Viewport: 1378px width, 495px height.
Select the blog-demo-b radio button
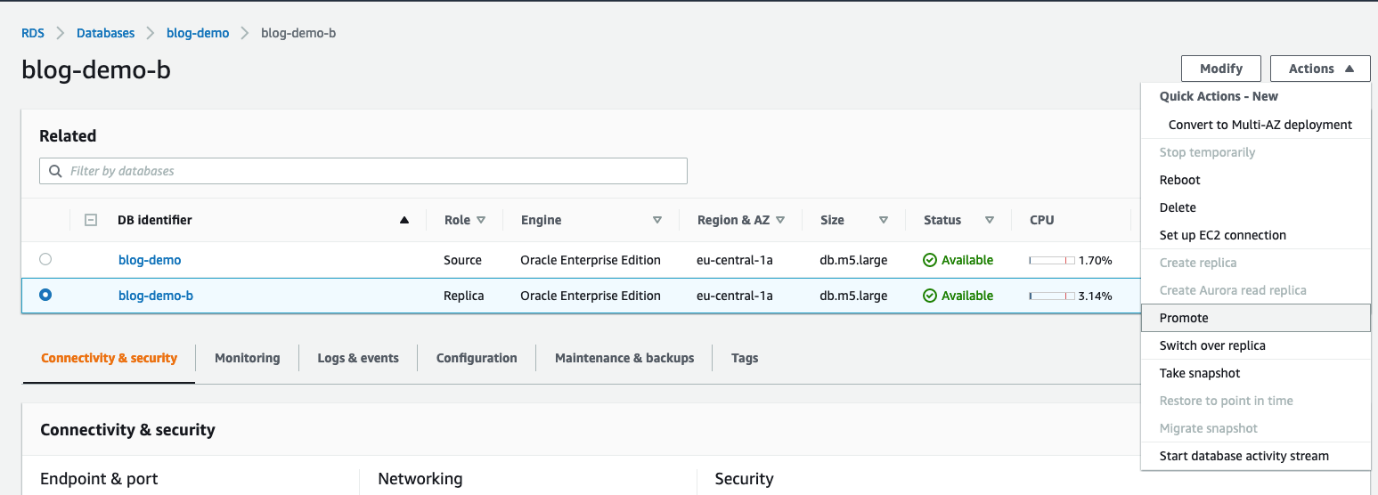45,295
